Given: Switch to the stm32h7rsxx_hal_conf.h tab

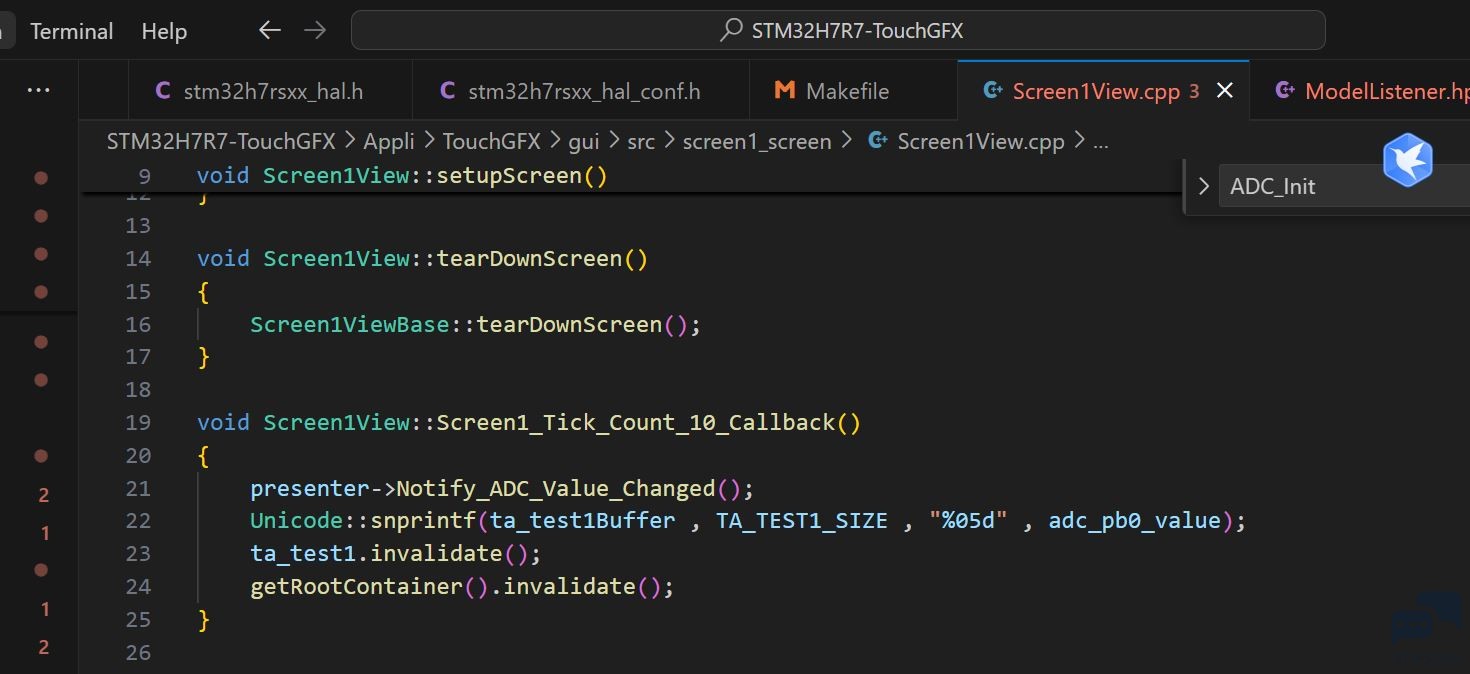Looking at the screenshot, I should tap(584, 91).
